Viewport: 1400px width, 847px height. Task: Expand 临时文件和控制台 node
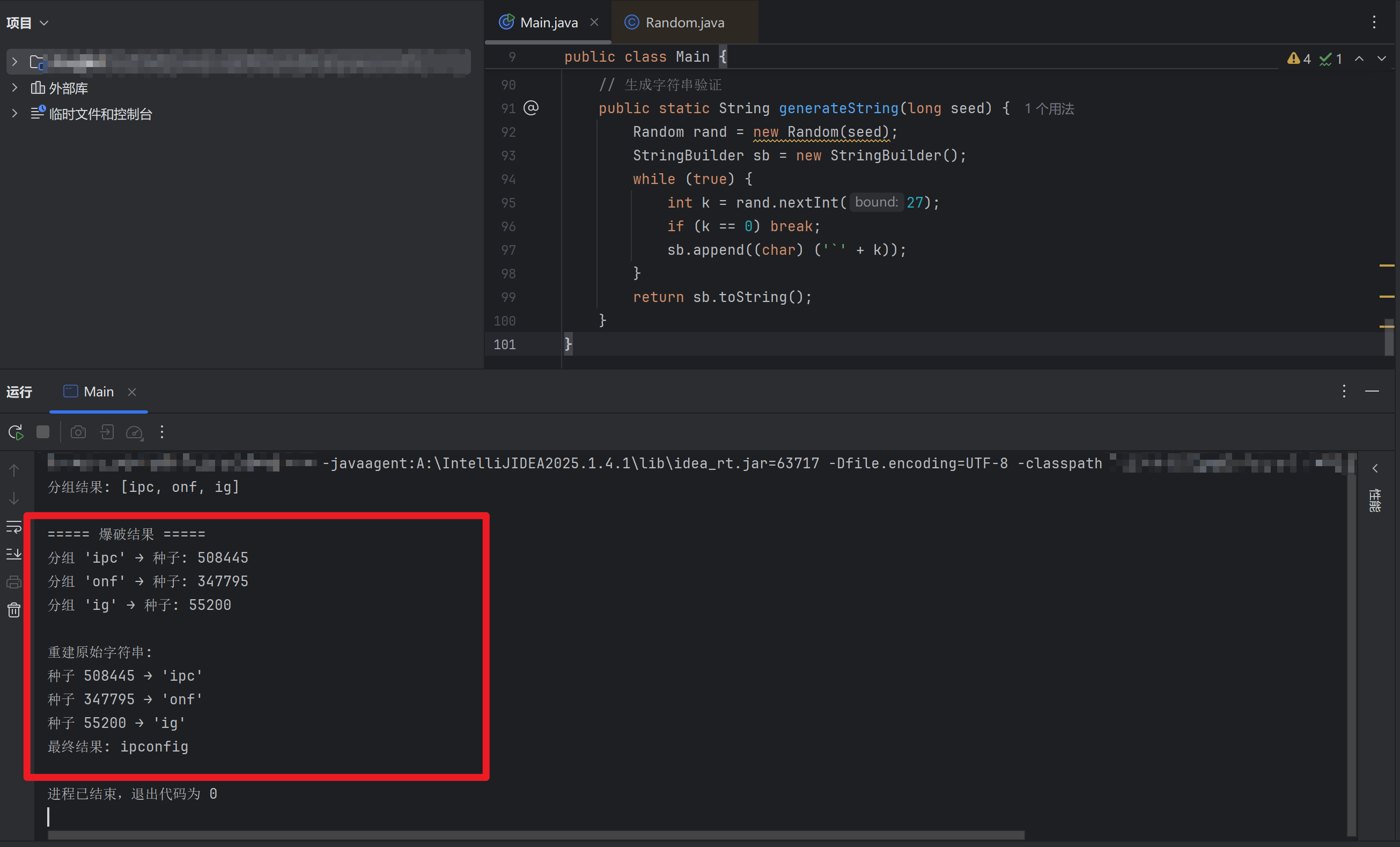(15, 114)
